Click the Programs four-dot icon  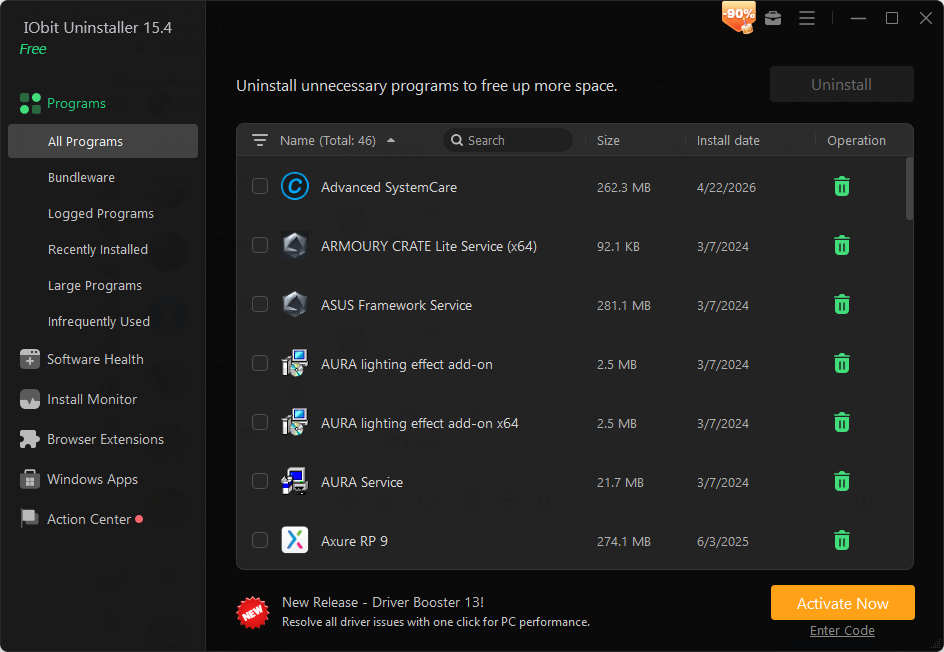pyautogui.click(x=30, y=103)
